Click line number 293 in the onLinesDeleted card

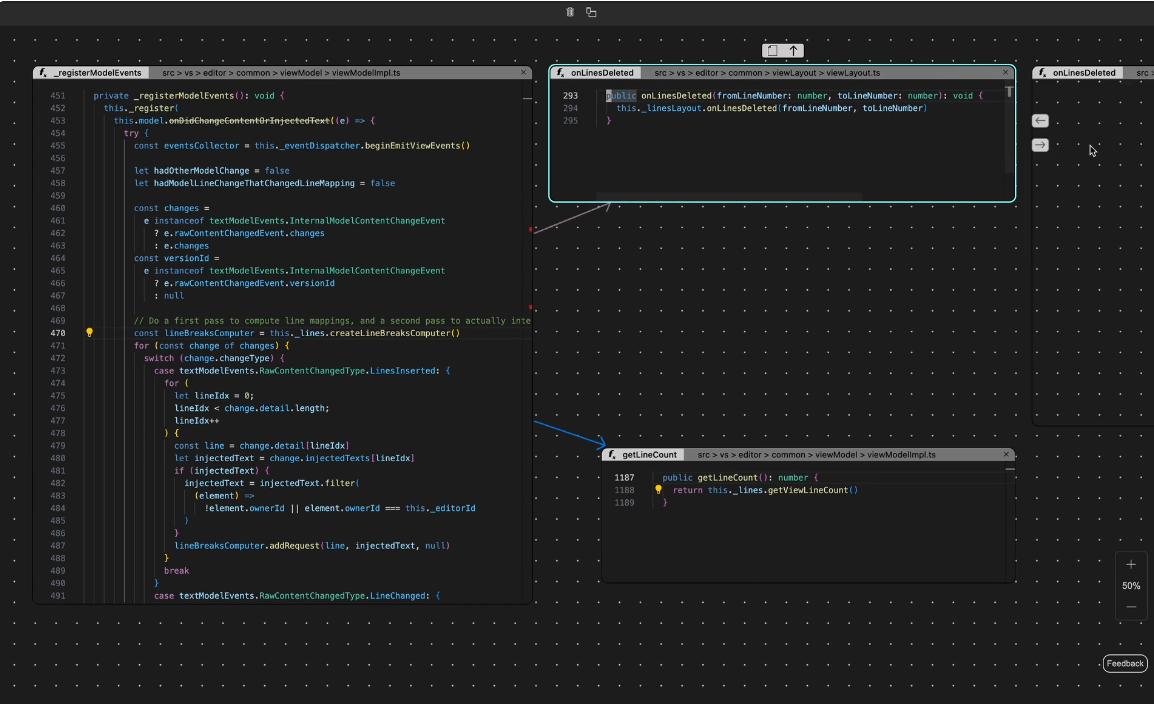tap(570, 96)
